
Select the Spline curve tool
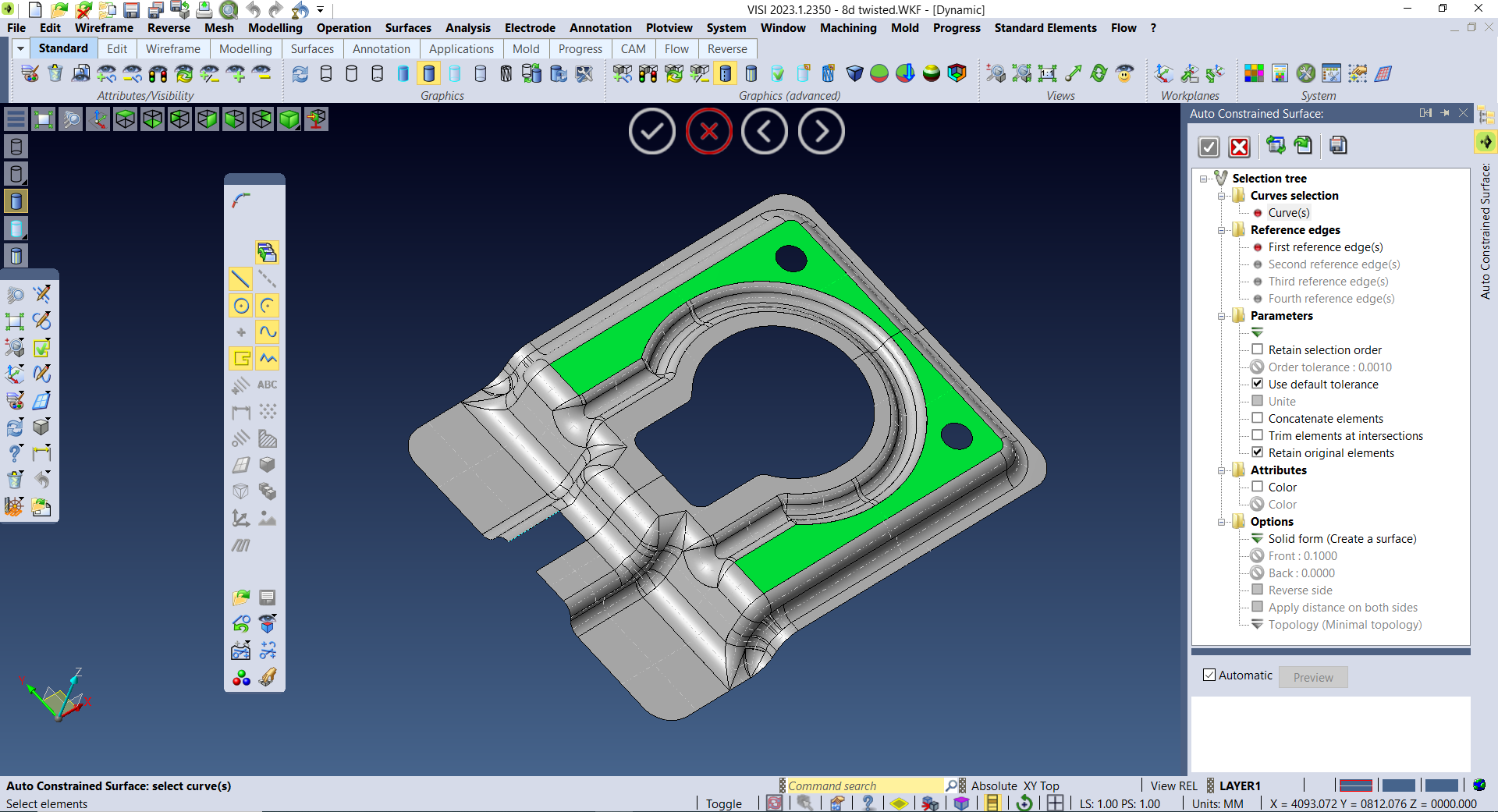[x=268, y=332]
